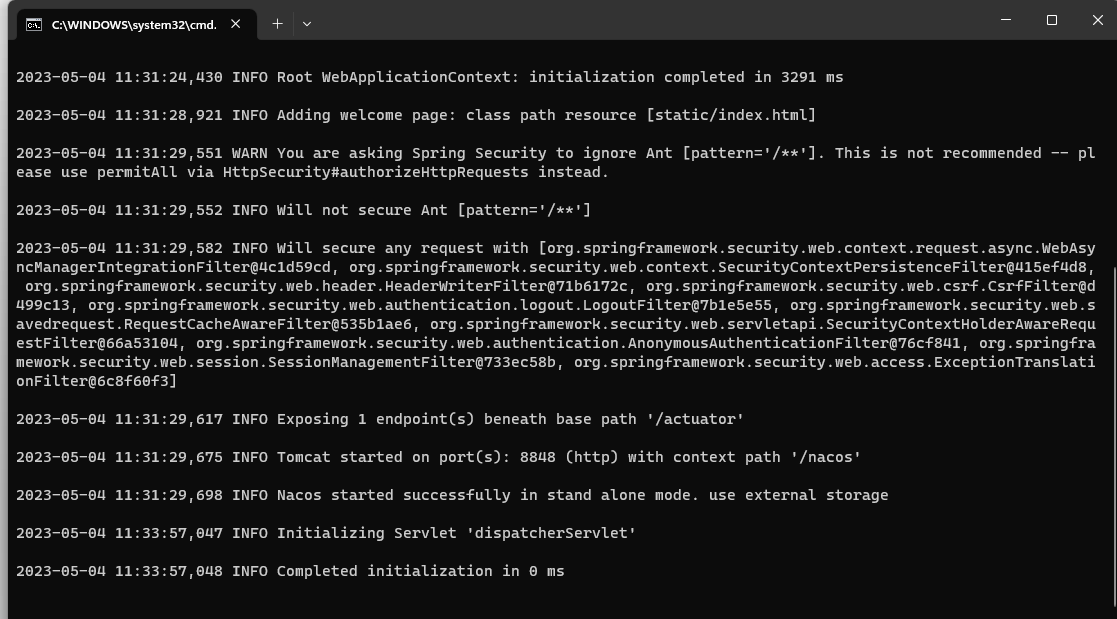Open the new tab profile dropdown chevron
Image resolution: width=1117 pixels, height=619 pixels.
click(307, 24)
